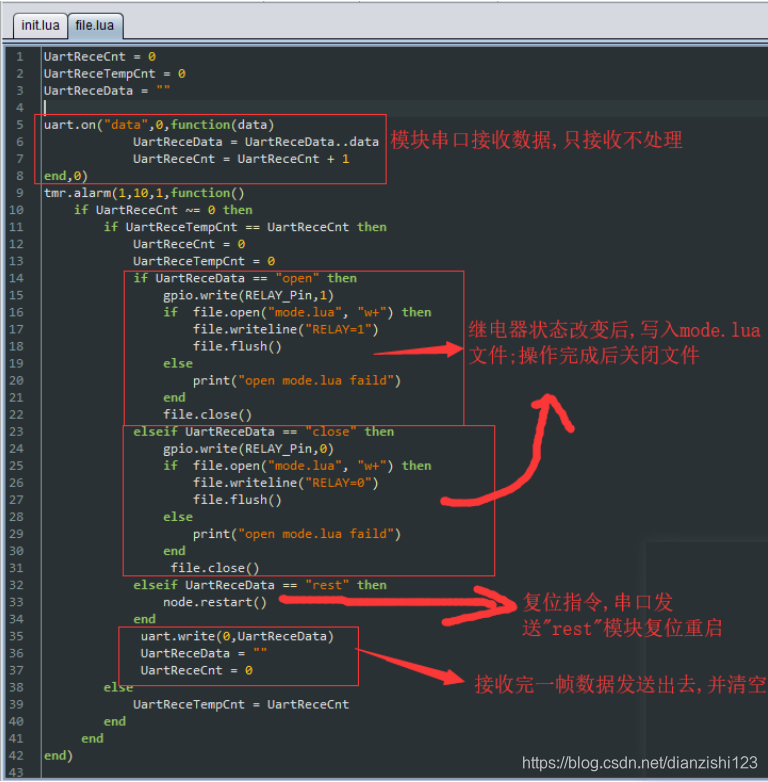Click 'gpio.write(RELAY_Pin,0)' on line 24
The width and height of the screenshot is (768, 782).
248,449
